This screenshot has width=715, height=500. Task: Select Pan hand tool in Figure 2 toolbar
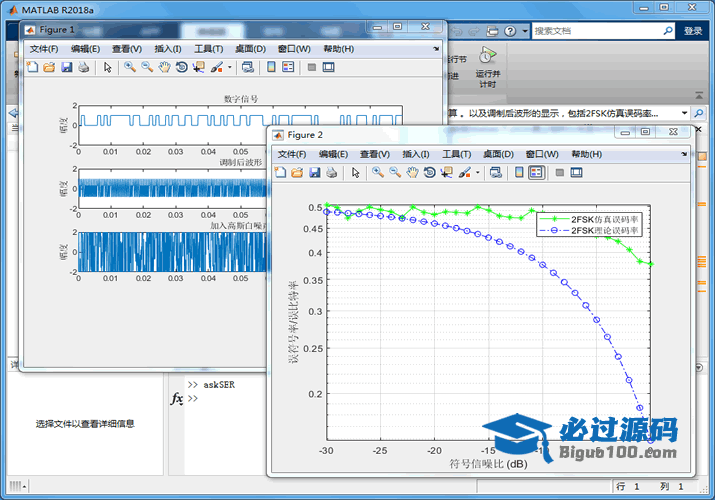(x=412, y=173)
